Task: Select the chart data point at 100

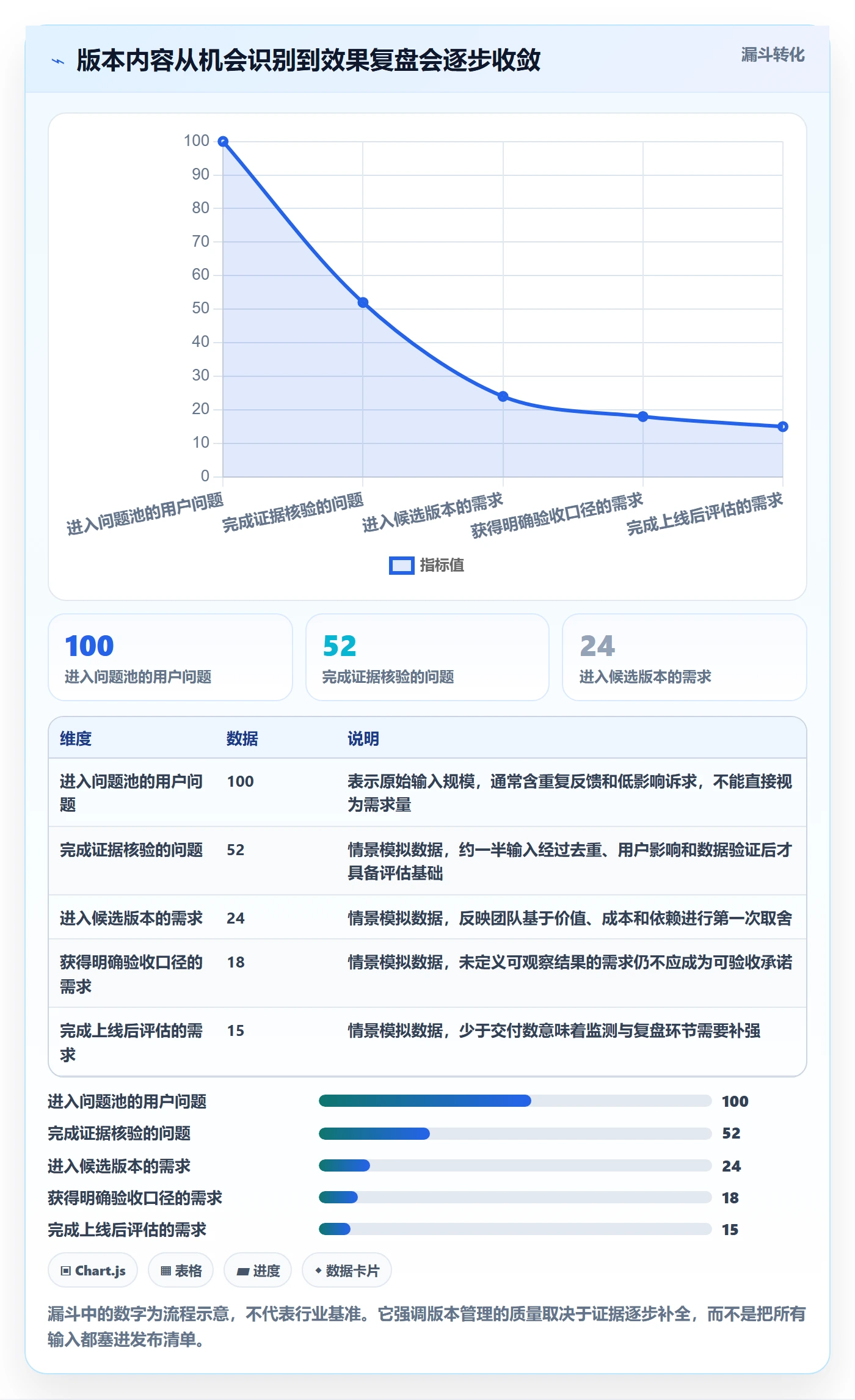Action: 224,142
